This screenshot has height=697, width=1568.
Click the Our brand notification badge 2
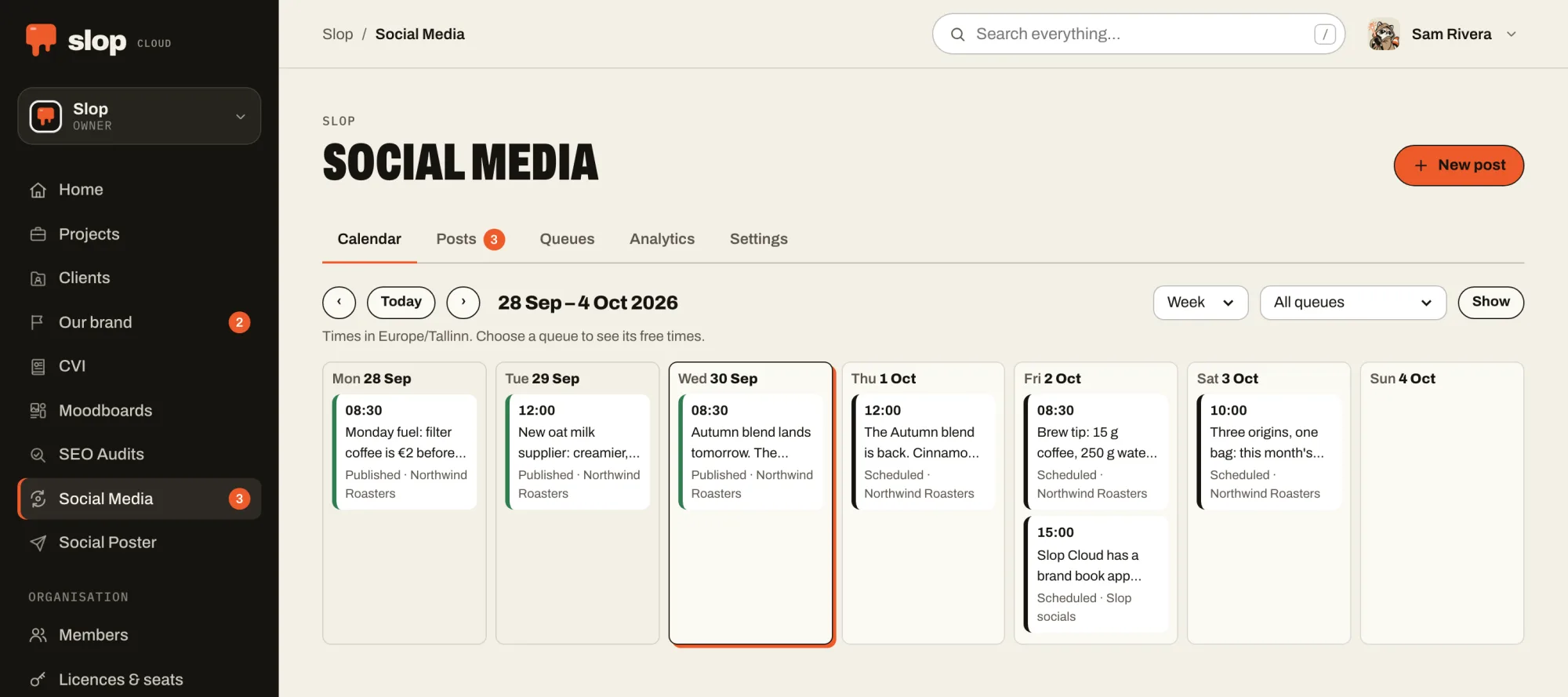tap(240, 322)
